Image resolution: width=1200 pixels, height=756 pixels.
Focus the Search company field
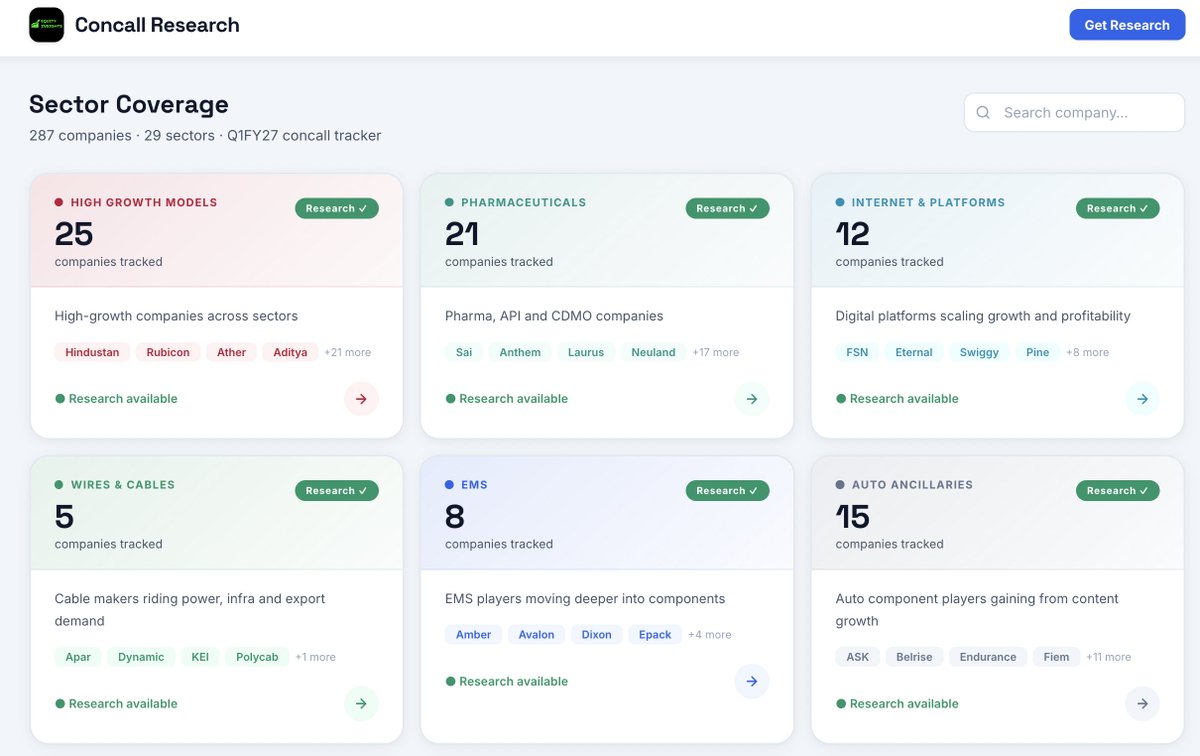[x=1075, y=113]
